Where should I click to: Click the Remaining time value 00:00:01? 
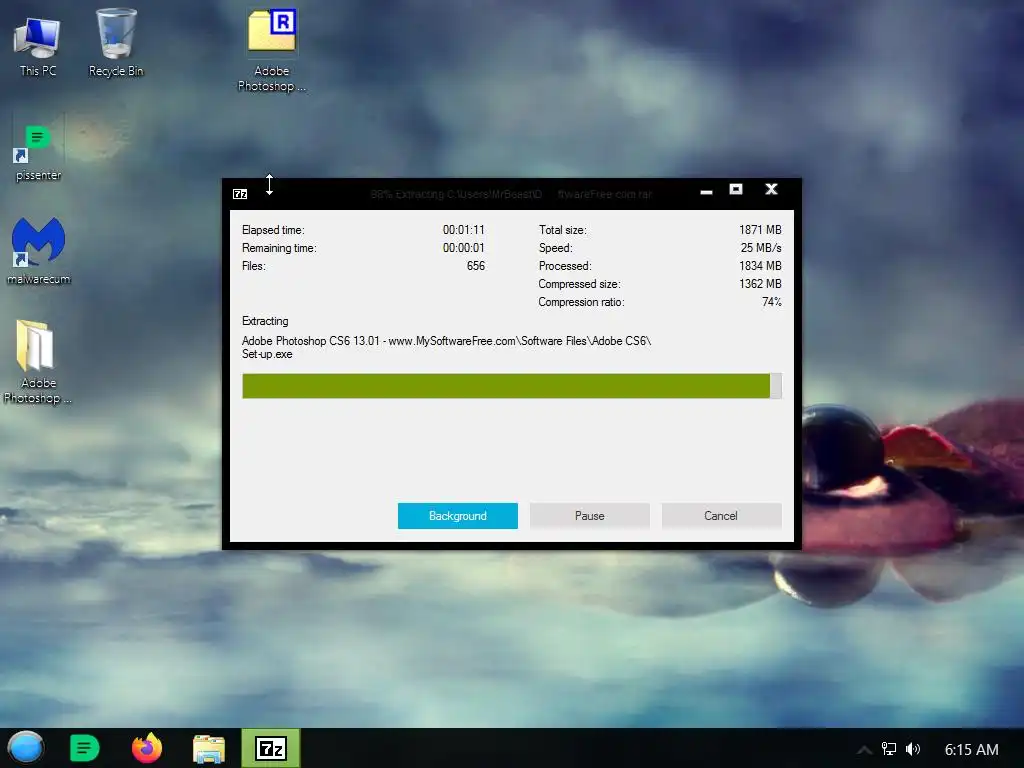(x=464, y=248)
